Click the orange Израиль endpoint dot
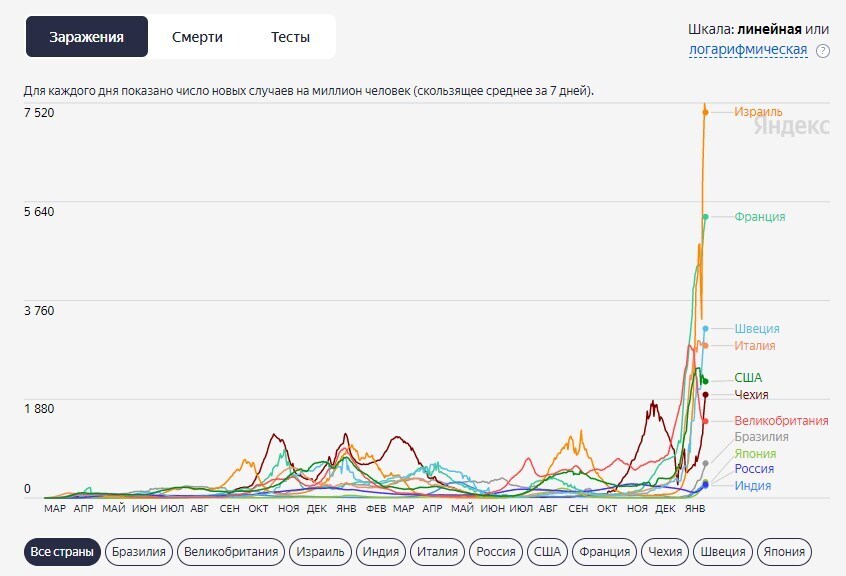The image size is (846, 576). point(705,112)
